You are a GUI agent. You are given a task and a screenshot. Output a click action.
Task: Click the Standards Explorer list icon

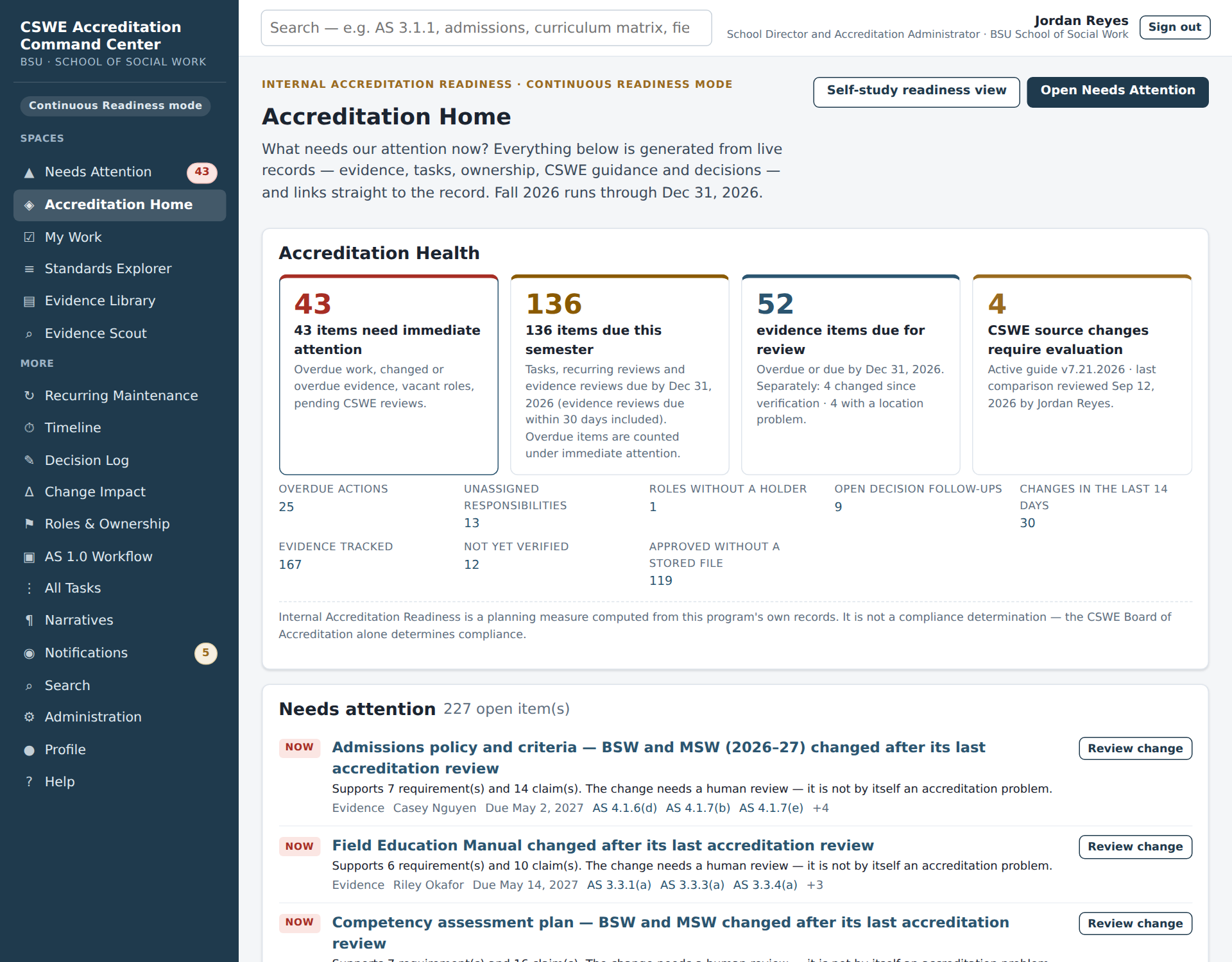[x=29, y=269]
